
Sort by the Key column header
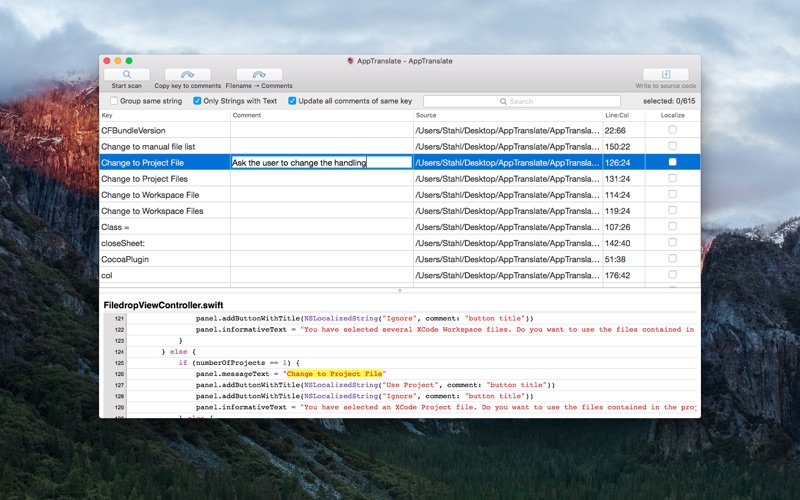coord(165,115)
